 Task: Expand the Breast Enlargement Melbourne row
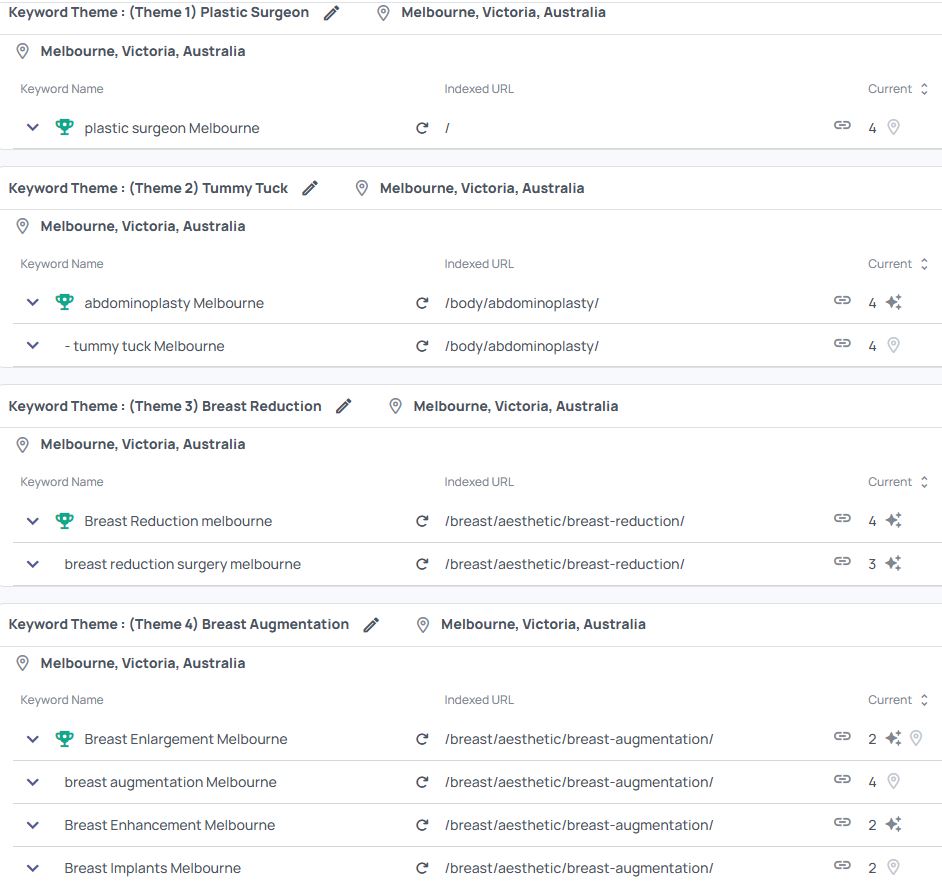click(x=33, y=739)
